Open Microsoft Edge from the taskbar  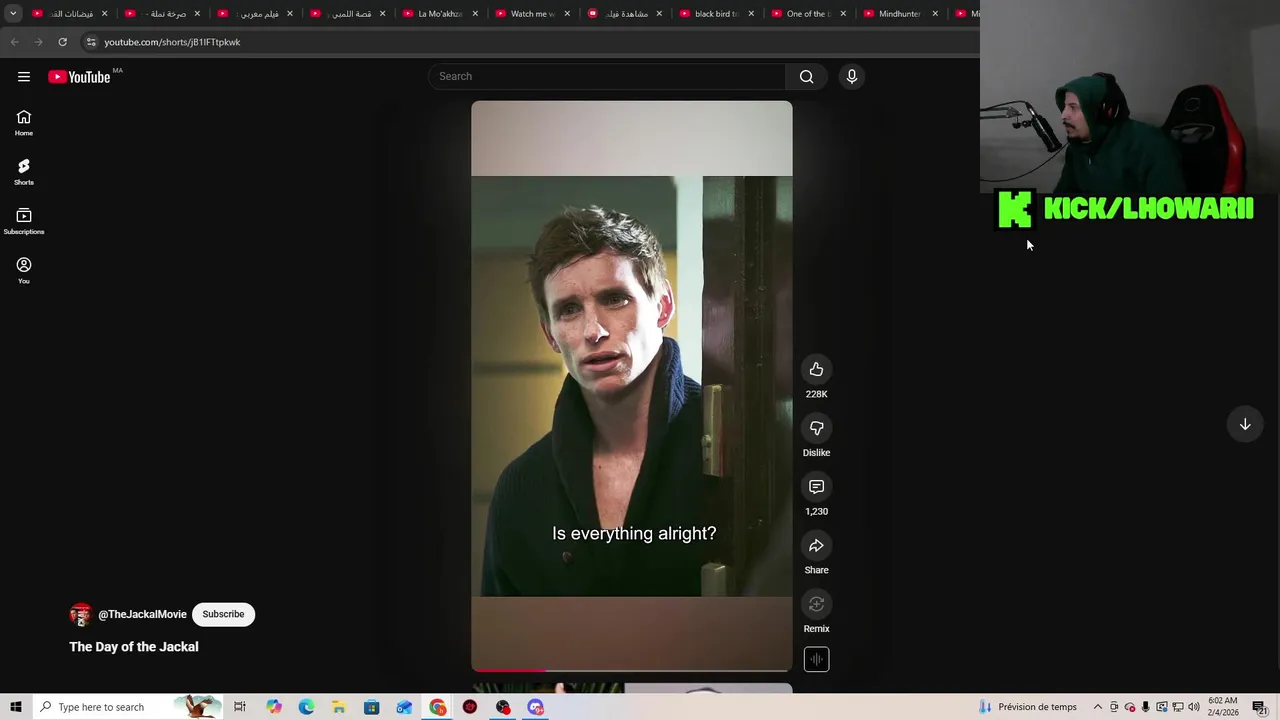(x=306, y=707)
